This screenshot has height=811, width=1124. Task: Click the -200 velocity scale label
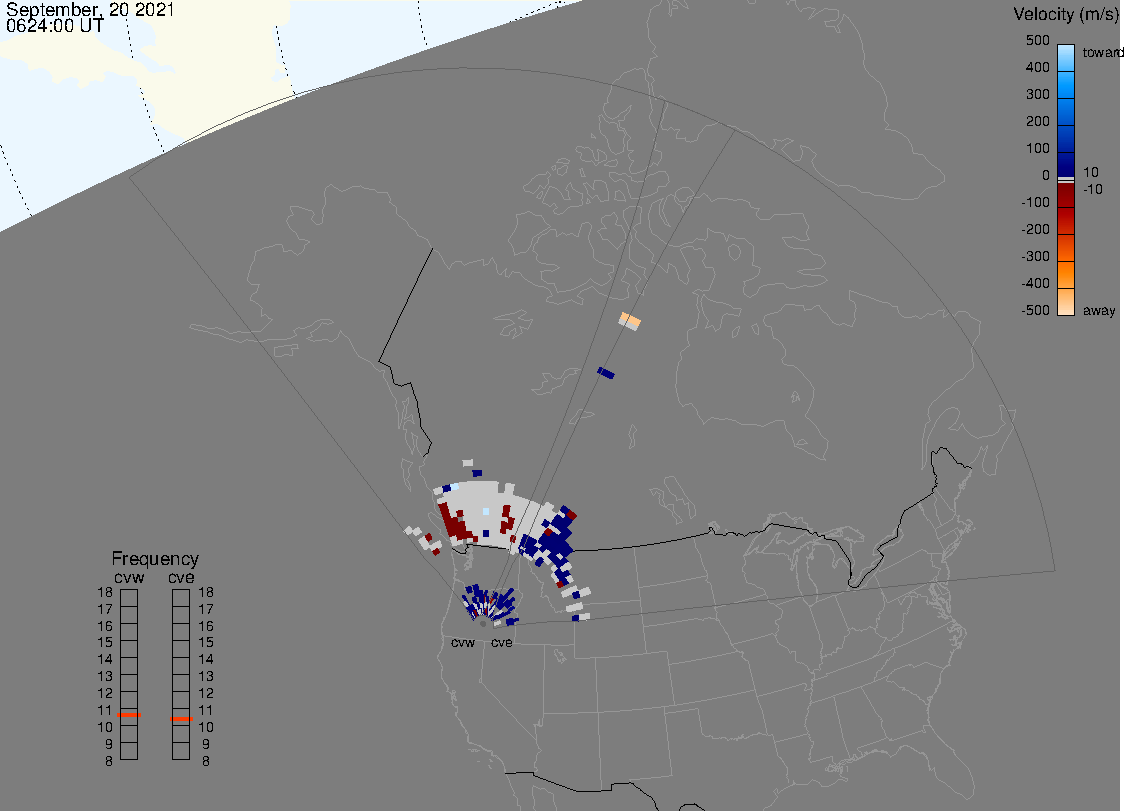click(1035, 229)
